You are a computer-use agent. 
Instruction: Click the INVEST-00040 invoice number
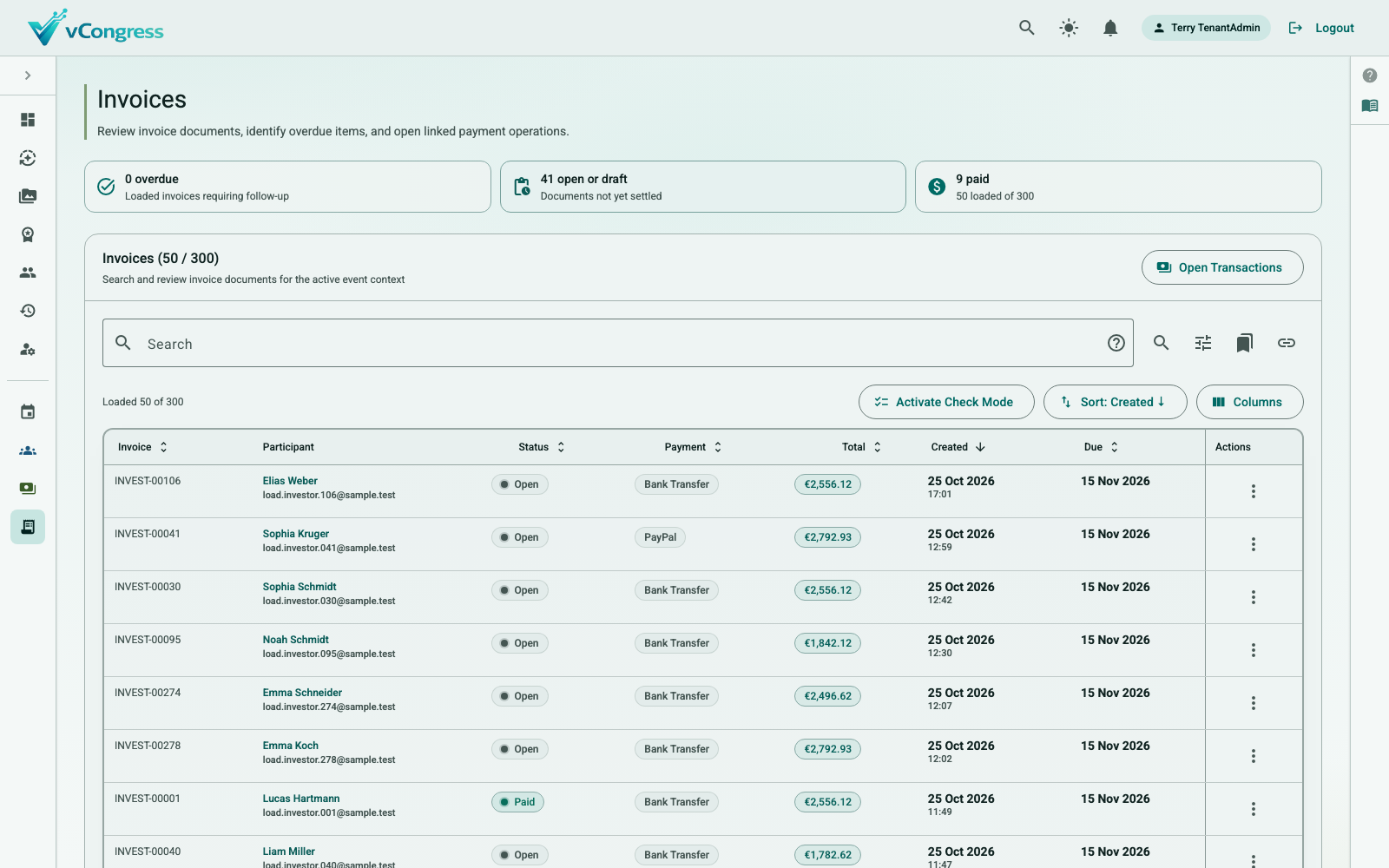[148, 852]
